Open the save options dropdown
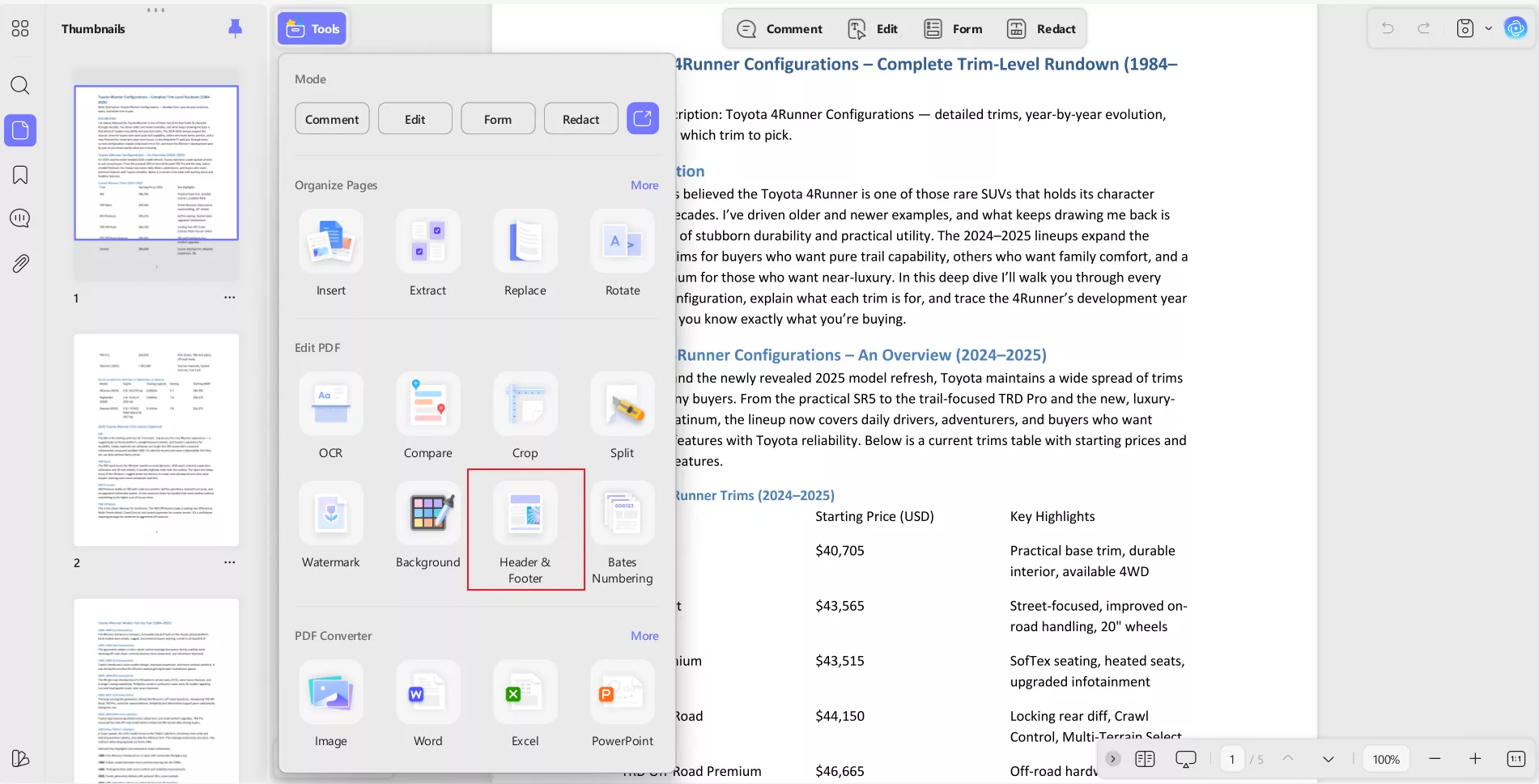This screenshot has width=1539, height=784. click(x=1489, y=28)
